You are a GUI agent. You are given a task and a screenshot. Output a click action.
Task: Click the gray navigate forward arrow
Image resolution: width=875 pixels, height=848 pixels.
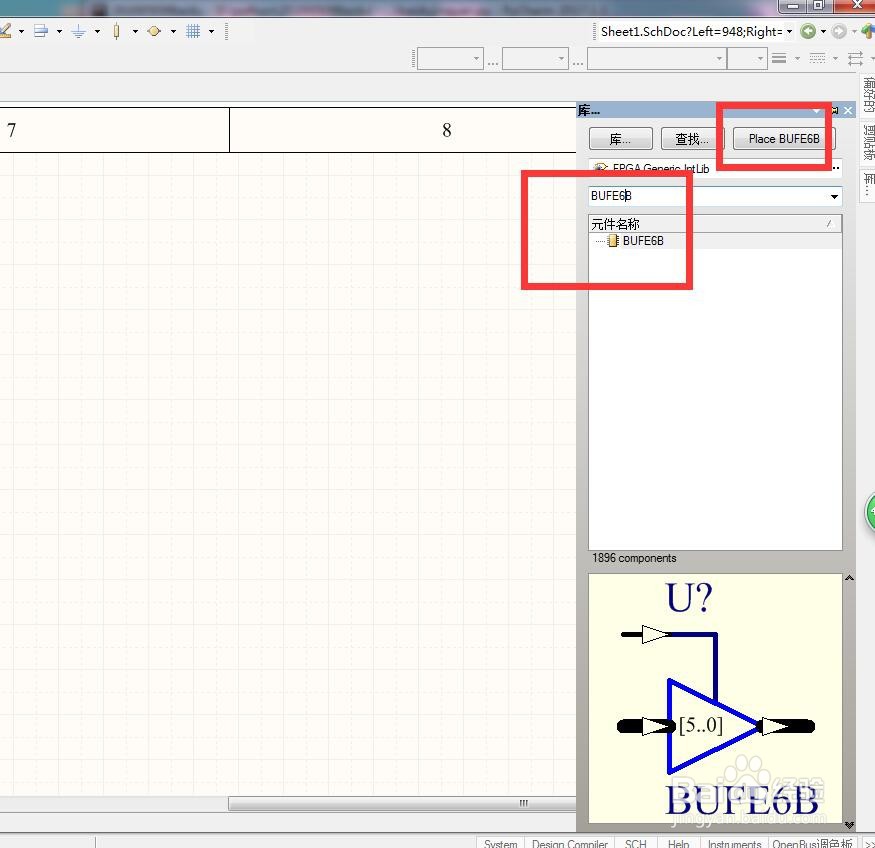tap(838, 31)
